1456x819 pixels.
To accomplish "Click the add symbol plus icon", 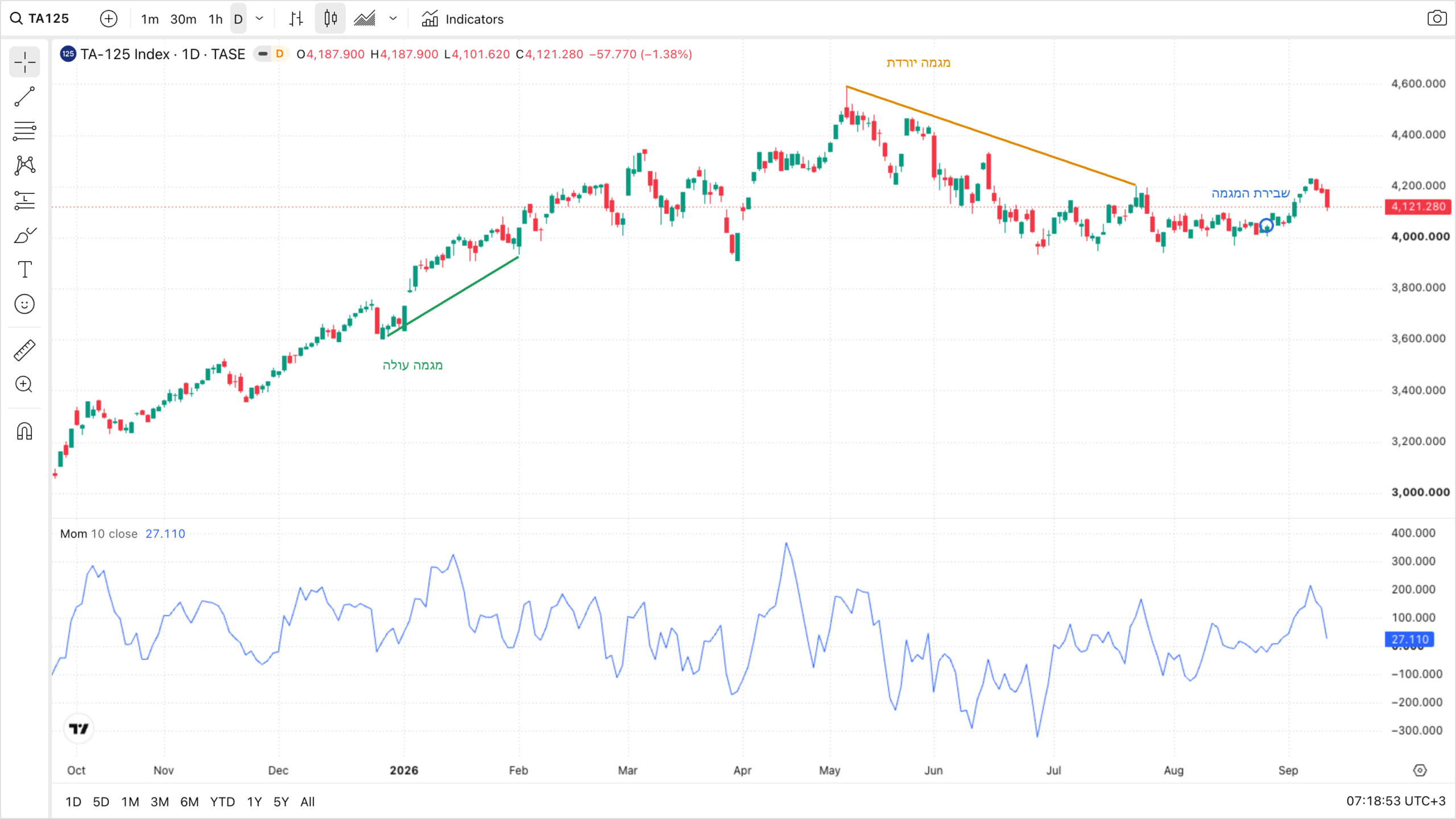I will tap(108, 19).
